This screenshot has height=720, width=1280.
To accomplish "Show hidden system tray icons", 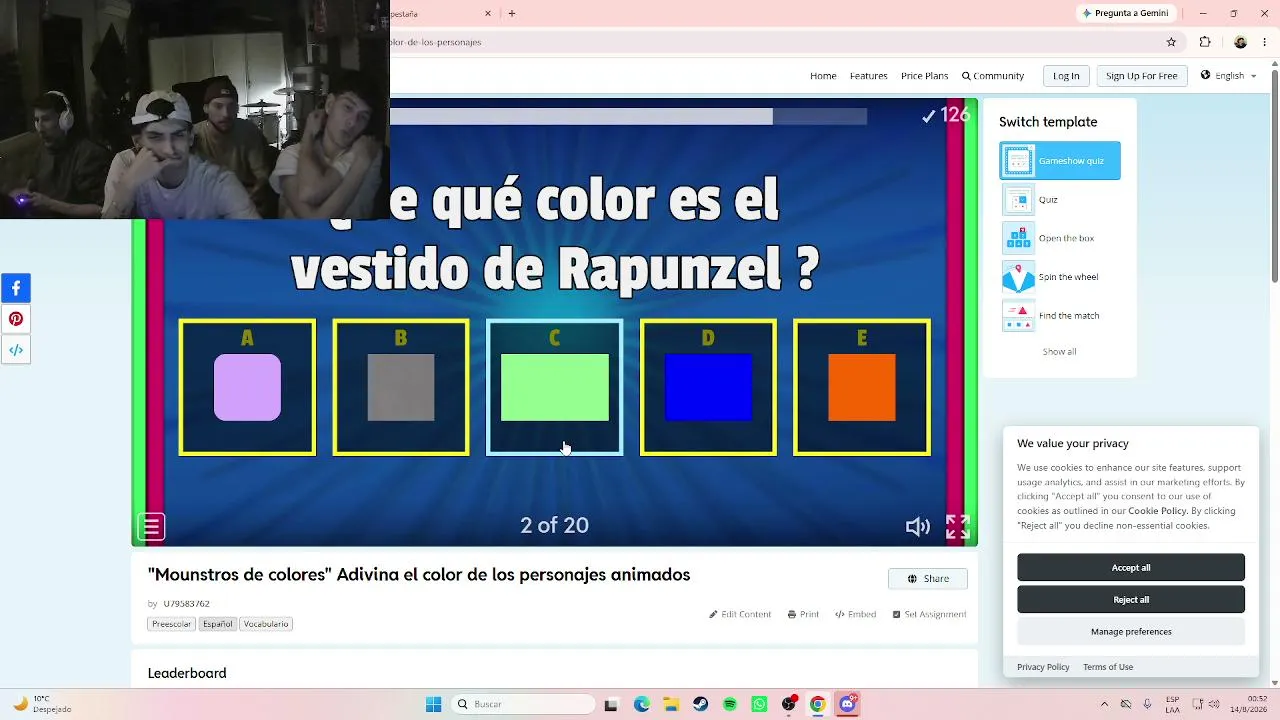I will tap(1104, 704).
